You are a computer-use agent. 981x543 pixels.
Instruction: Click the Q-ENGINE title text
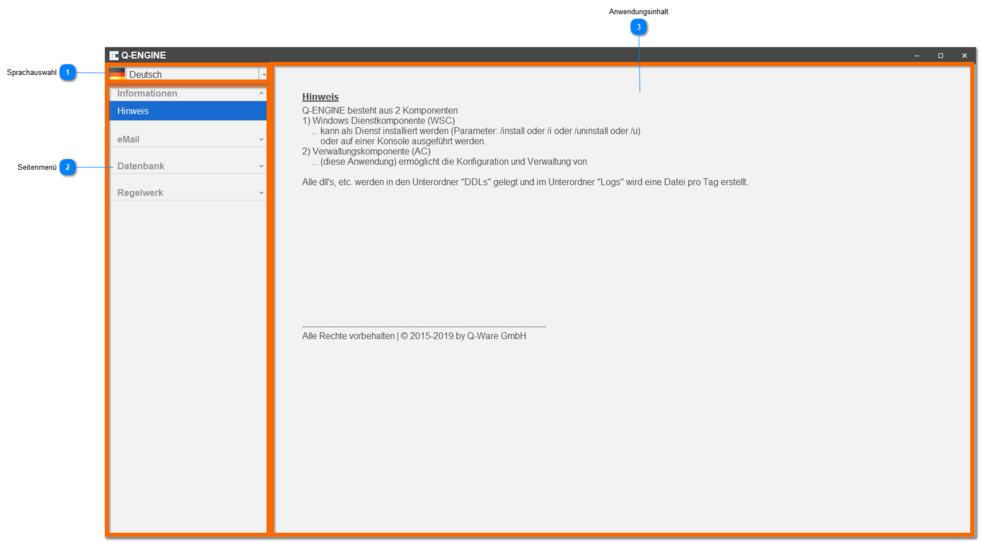[x=144, y=56]
